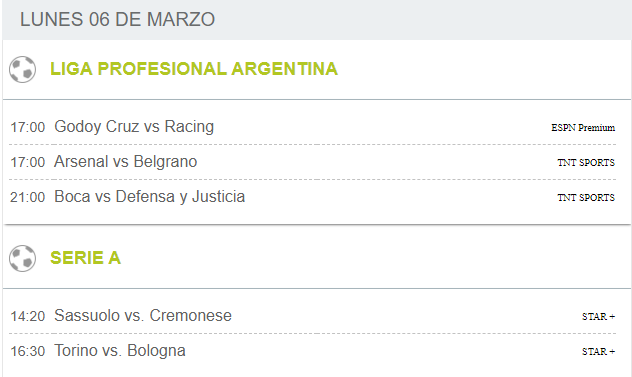Click the 17:00 time of Arsenal match

click(x=27, y=162)
